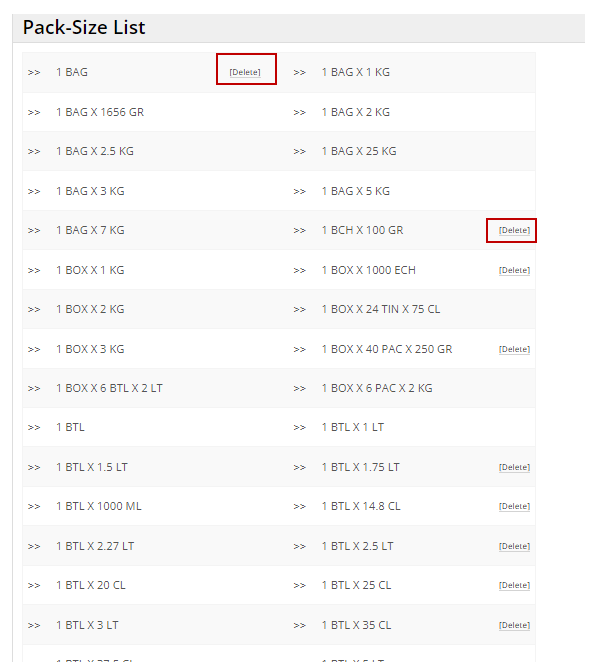612x667 pixels.
Task: Click the >> arrow next to 1 BTL
Action: tap(34, 427)
